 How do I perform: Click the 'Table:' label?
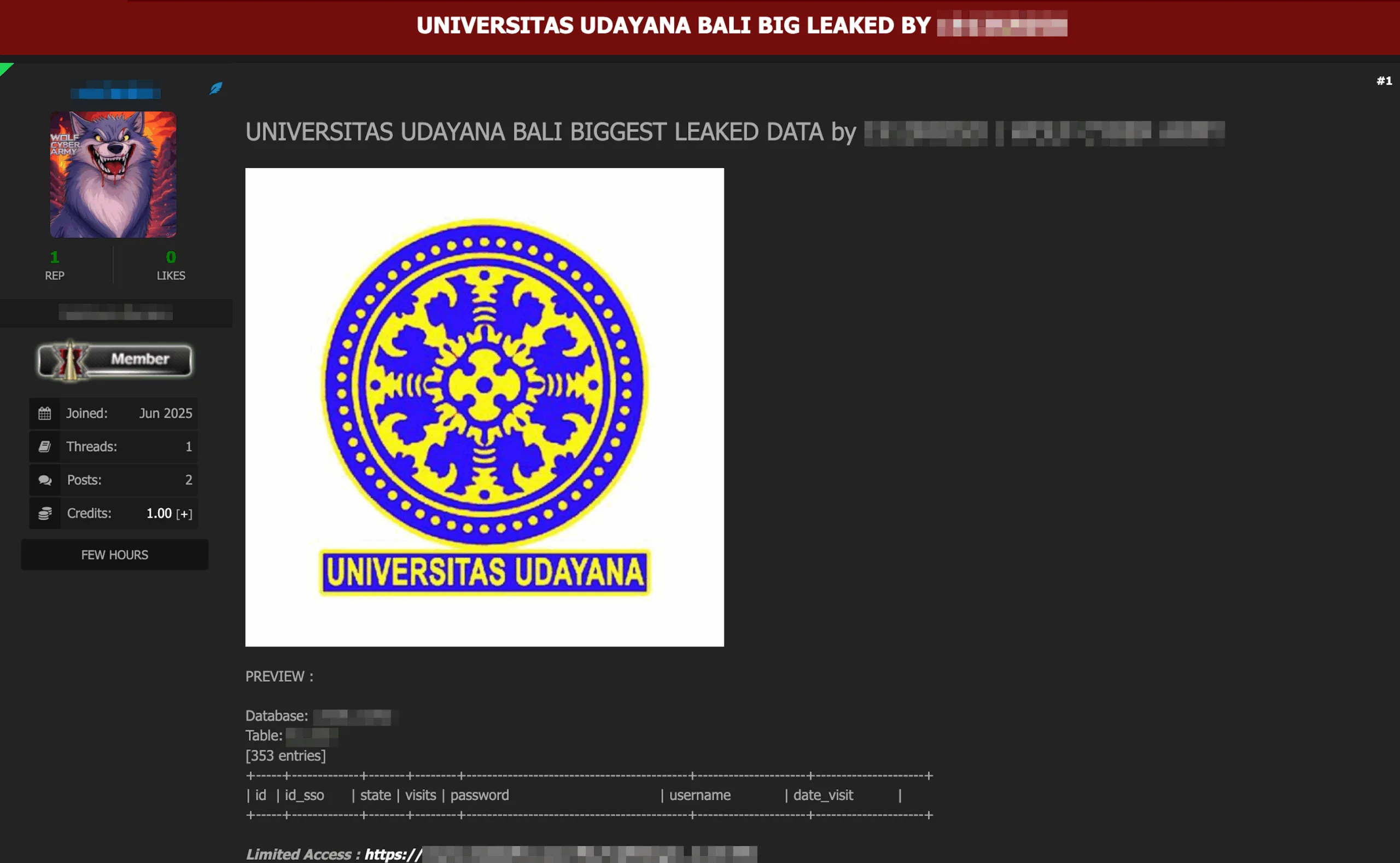[x=264, y=736]
